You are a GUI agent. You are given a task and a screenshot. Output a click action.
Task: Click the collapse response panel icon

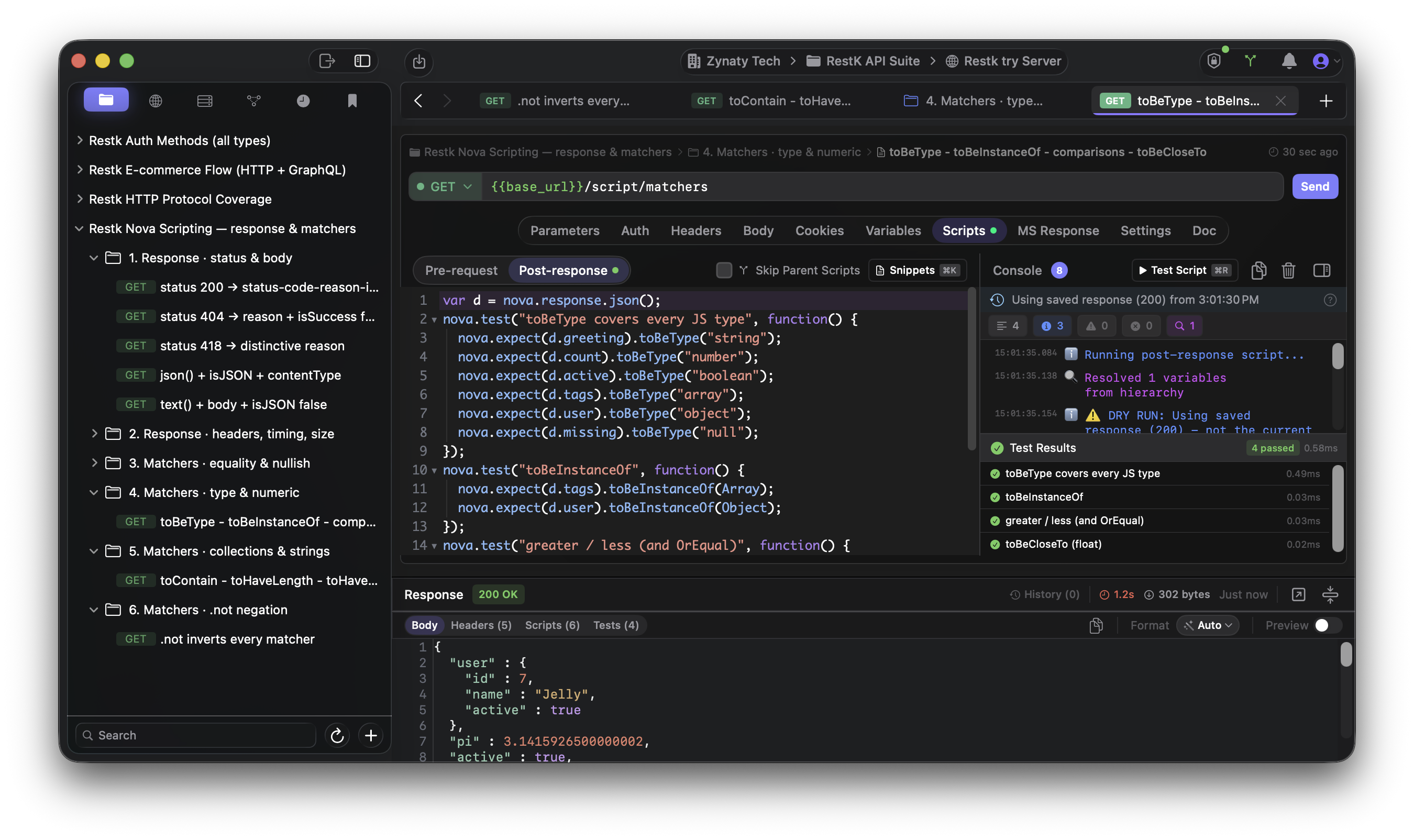click(x=1330, y=594)
